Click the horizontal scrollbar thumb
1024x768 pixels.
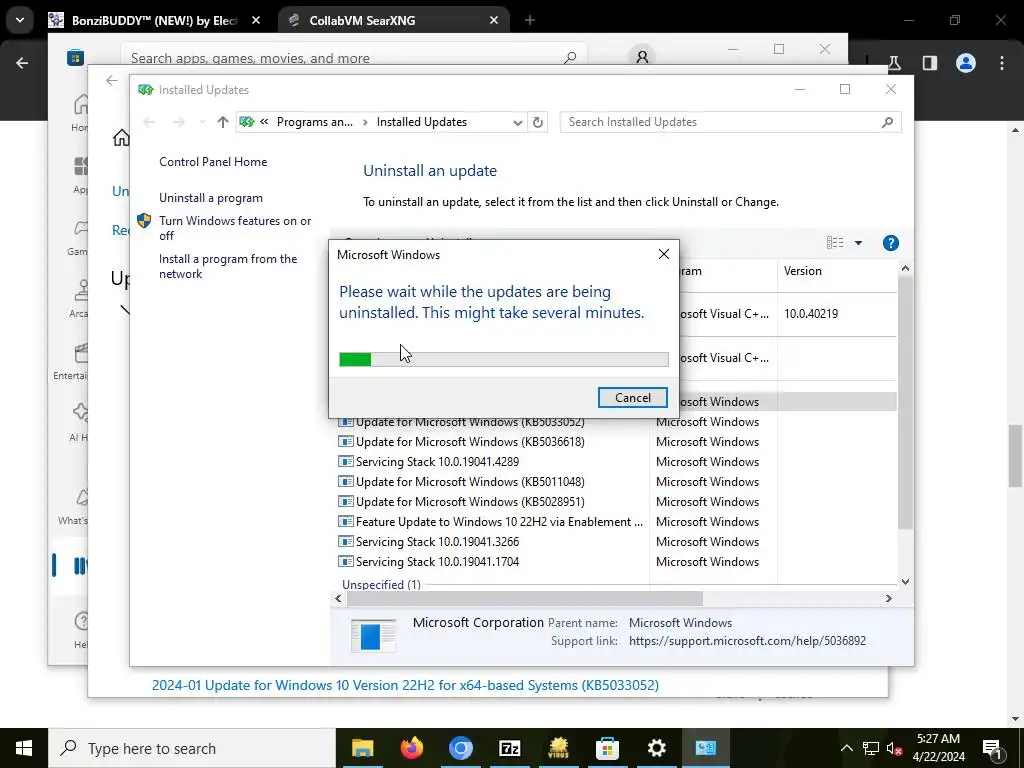[525, 598]
